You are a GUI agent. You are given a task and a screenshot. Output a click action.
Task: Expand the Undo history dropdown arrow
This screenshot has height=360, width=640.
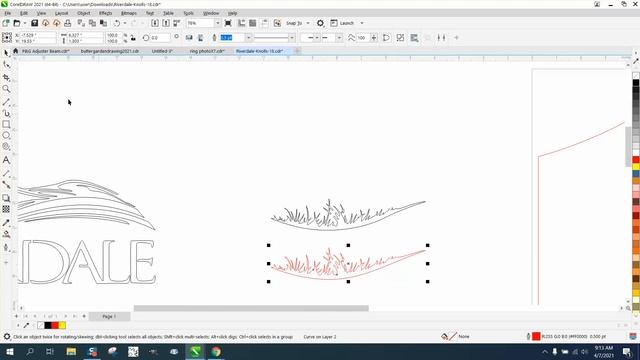click(x=124, y=23)
